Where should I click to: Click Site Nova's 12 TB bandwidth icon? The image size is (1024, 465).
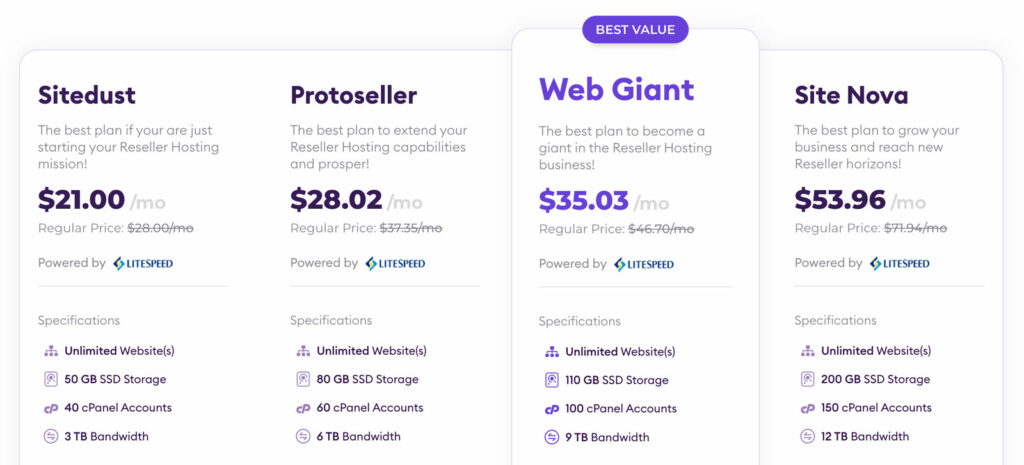click(x=808, y=436)
